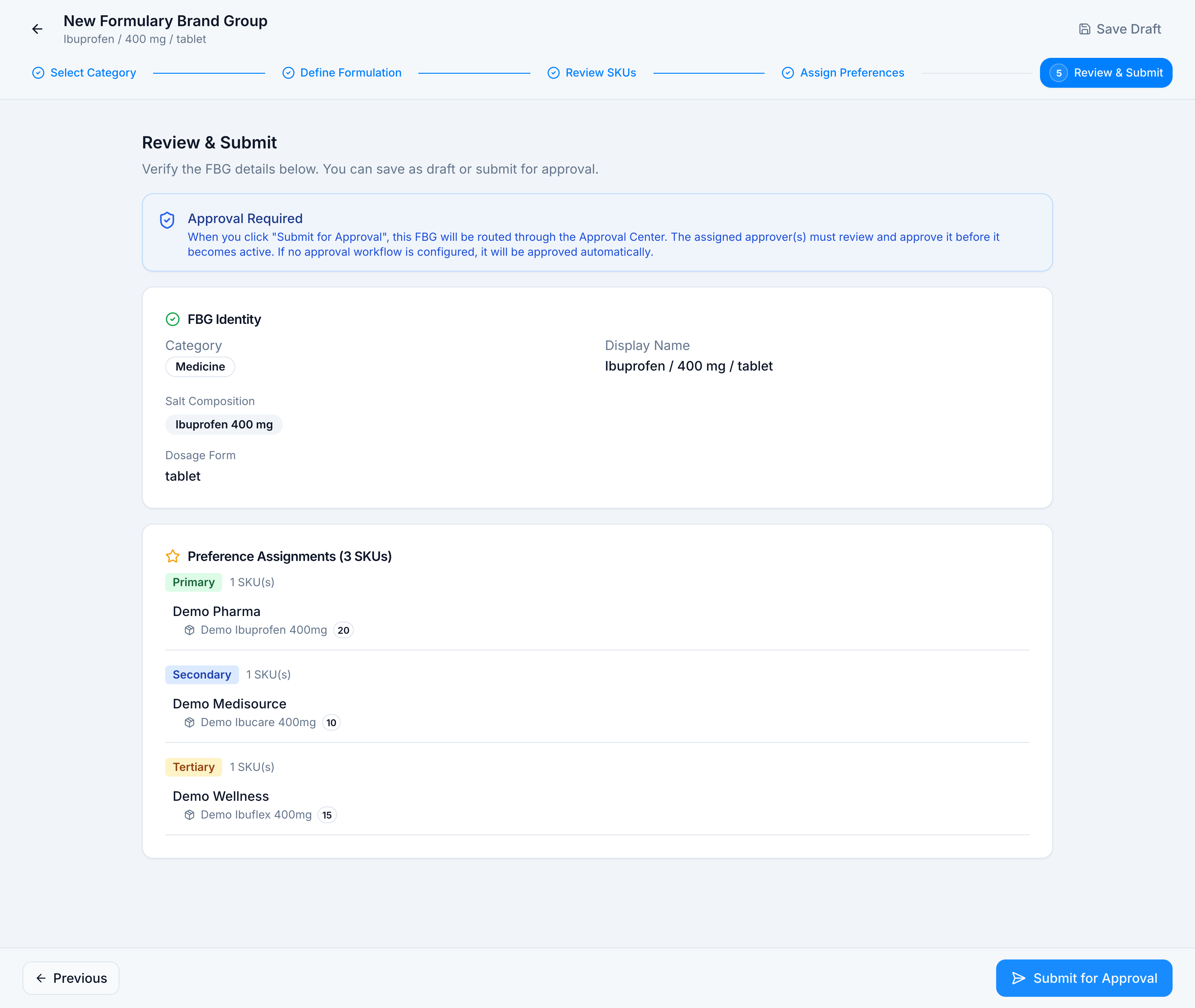The height and width of the screenshot is (1008, 1195).
Task: Click Demo Ibucare 400mg SKU text
Action: tap(258, 722)
